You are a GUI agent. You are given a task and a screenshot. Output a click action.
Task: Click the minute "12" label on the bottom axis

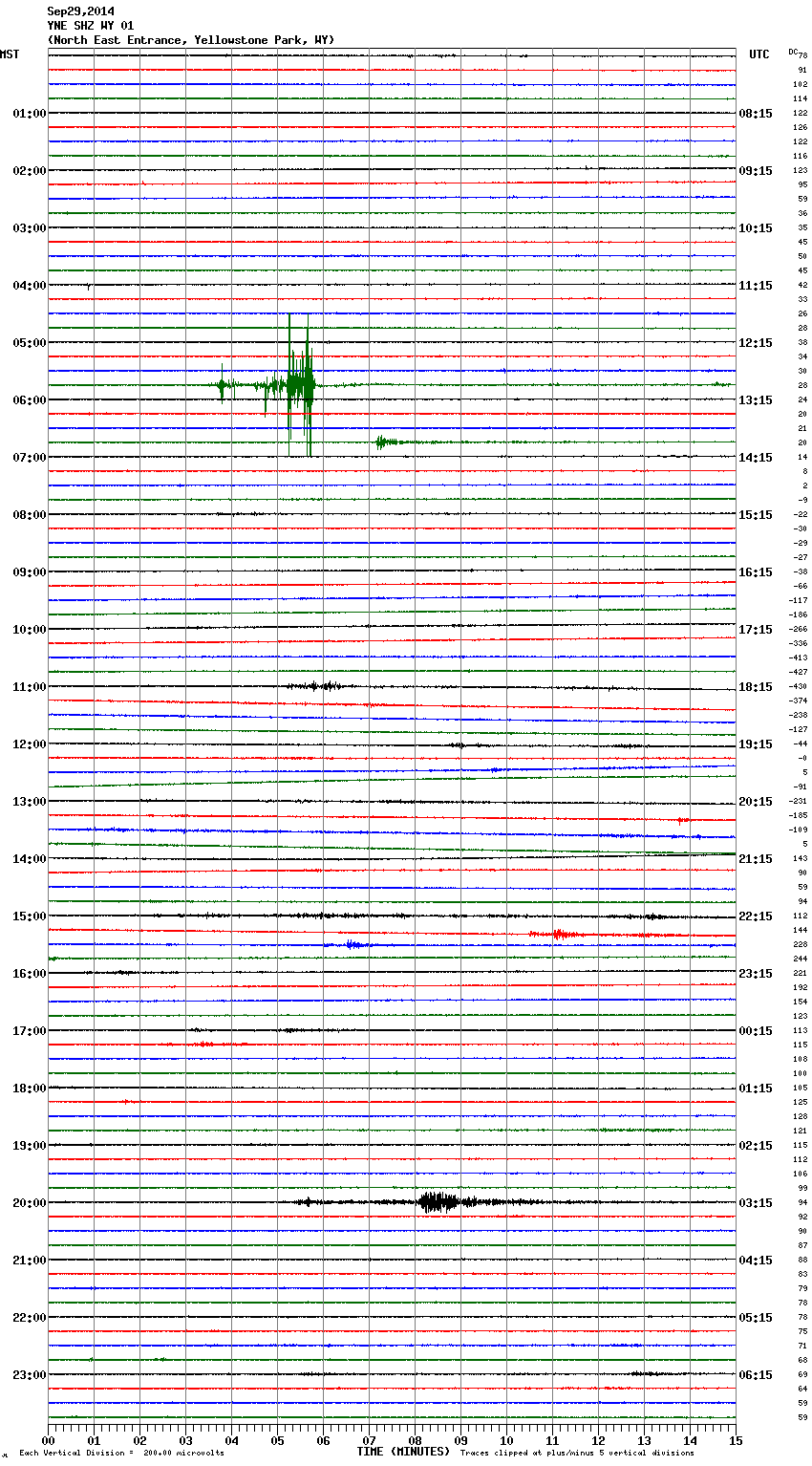[598, 1440]
